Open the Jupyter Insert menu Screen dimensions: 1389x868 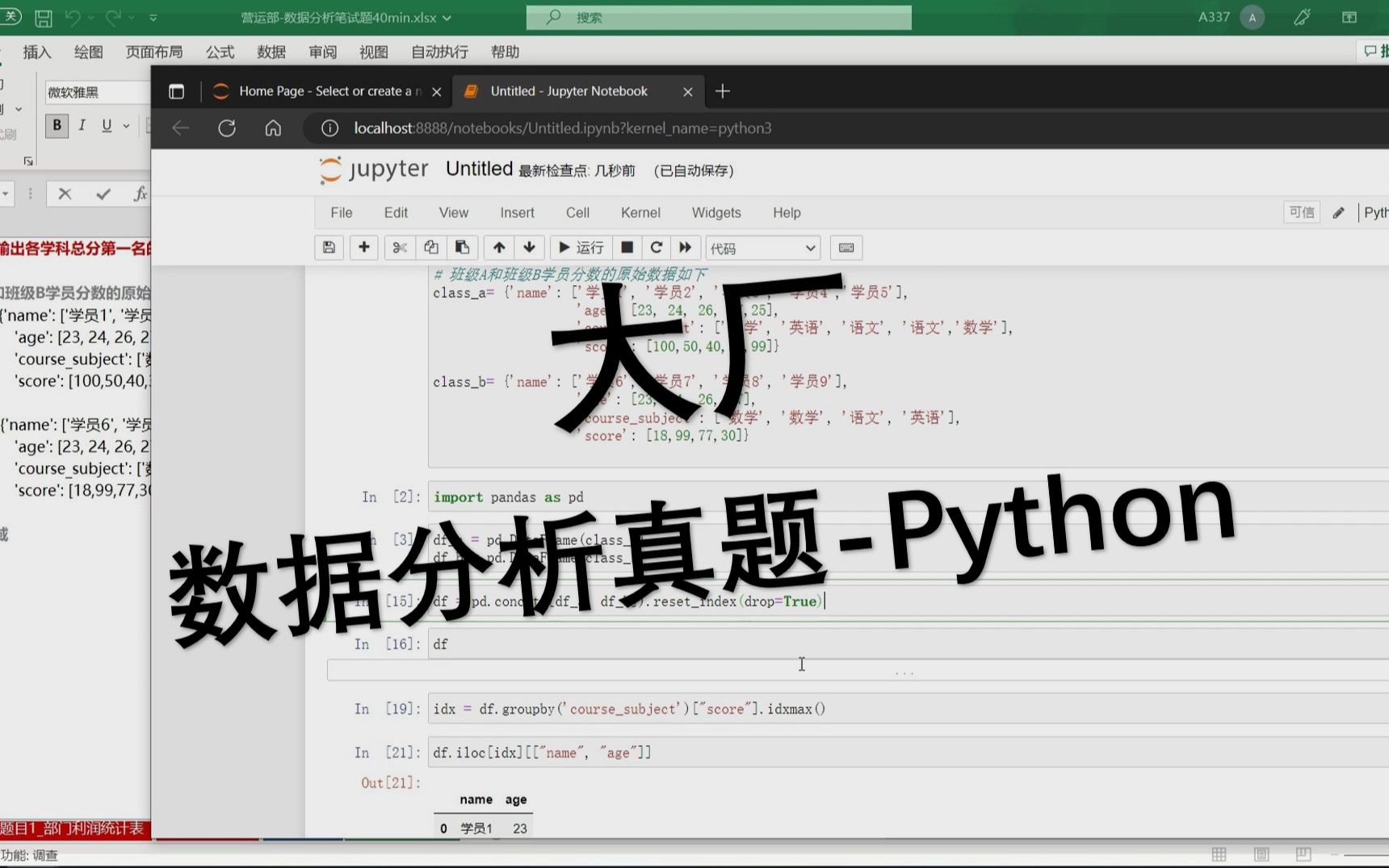click(517, 212)
